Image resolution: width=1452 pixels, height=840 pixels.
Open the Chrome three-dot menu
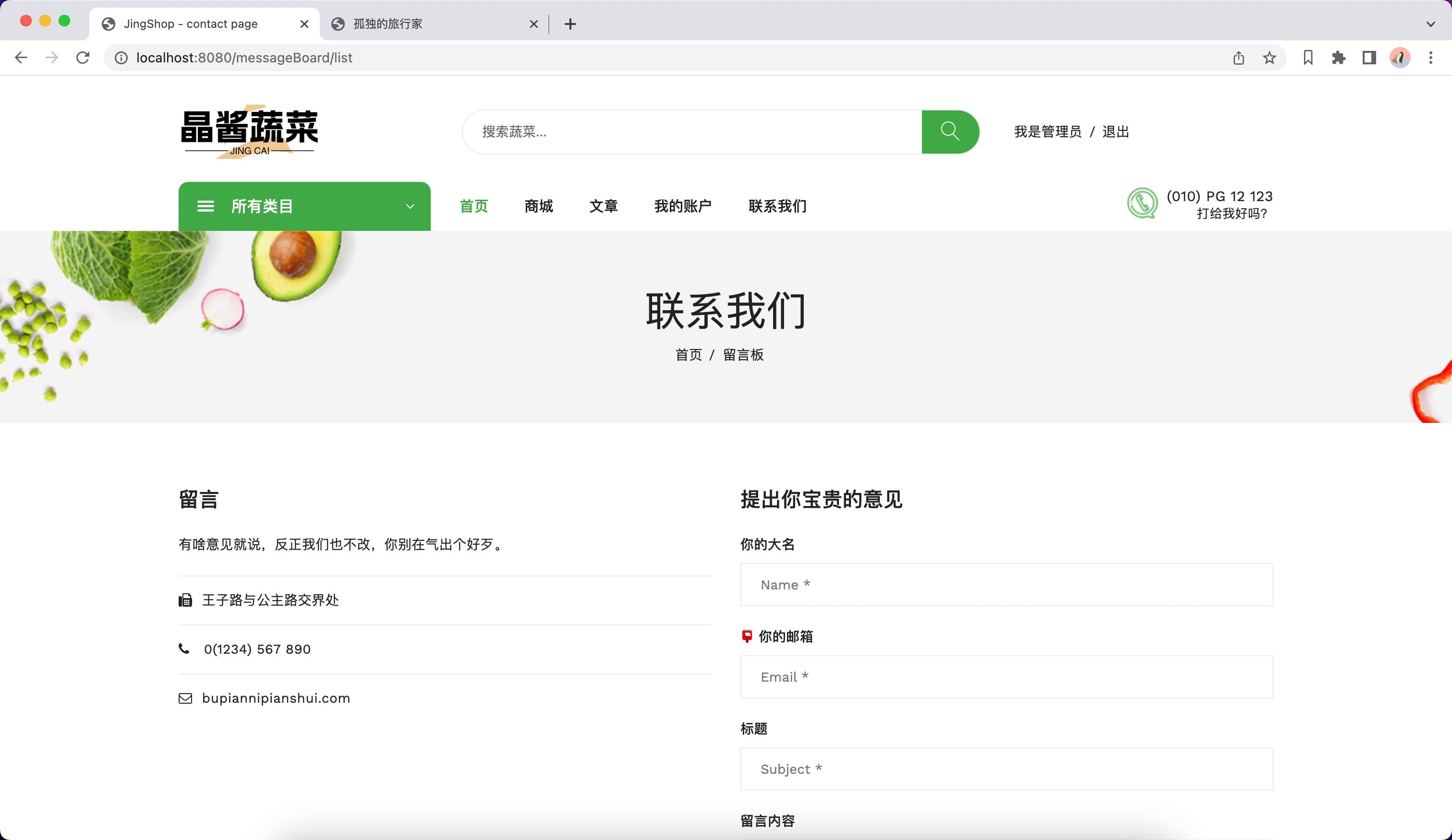point(1431,58)
